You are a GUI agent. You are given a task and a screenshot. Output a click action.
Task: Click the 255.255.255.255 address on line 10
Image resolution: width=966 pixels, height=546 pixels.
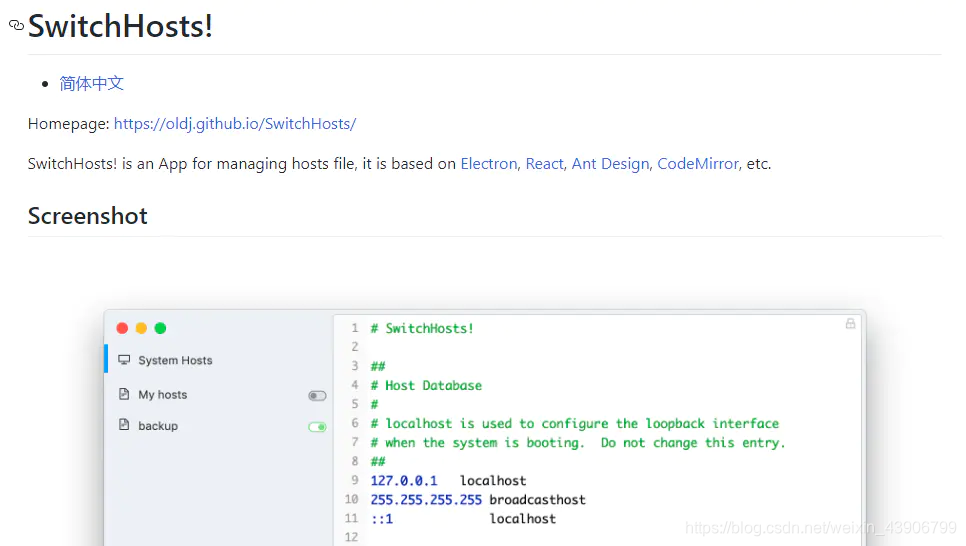pos(426,500)
